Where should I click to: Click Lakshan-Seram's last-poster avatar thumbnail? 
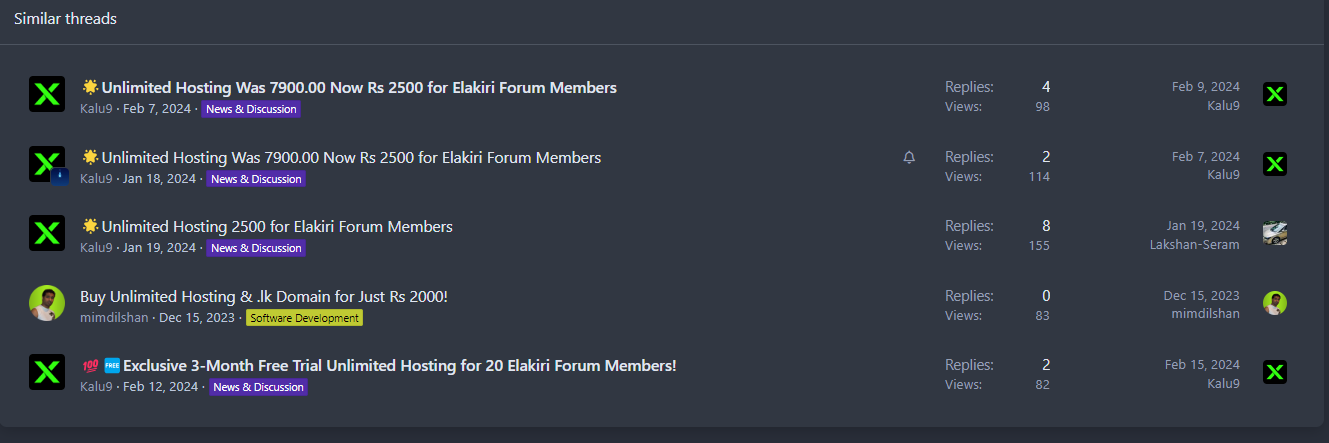tap(1275, 233)
